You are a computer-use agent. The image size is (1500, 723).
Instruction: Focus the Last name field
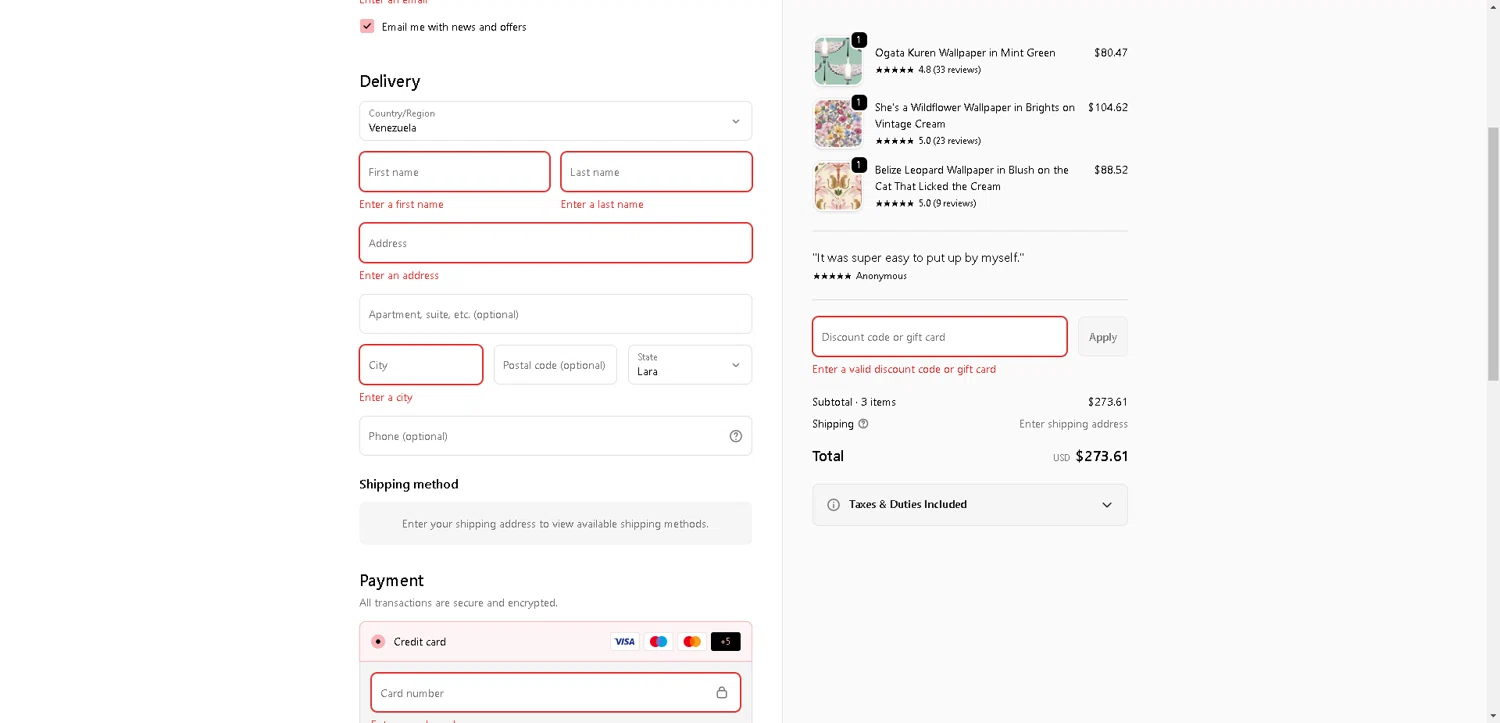tap(656, 172)
